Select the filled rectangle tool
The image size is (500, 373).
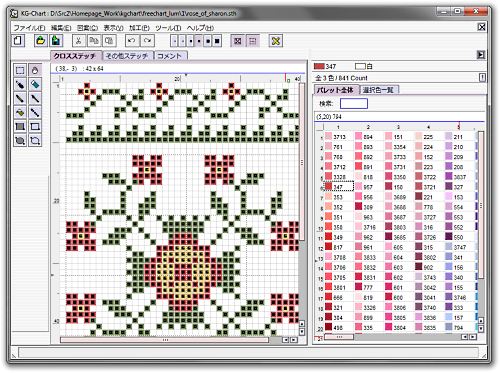(x=20, y=126)
